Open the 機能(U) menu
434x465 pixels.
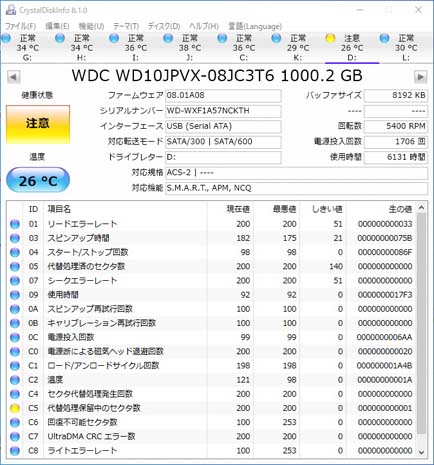click(91, 26)
